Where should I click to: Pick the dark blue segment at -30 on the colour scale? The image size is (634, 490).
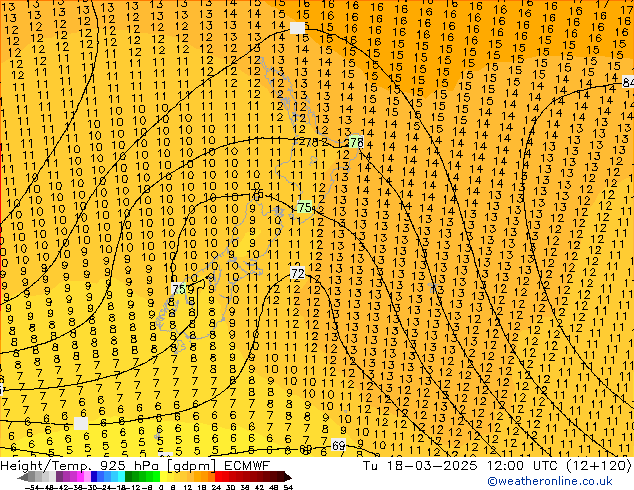pos(94,477)
